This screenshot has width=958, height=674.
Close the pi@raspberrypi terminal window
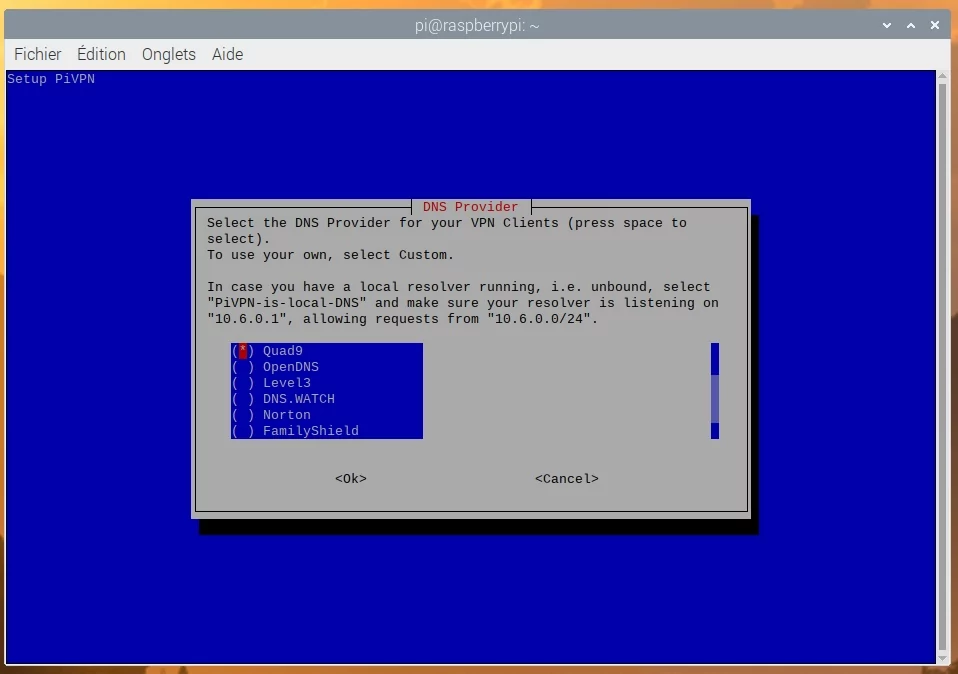[935, 25]
